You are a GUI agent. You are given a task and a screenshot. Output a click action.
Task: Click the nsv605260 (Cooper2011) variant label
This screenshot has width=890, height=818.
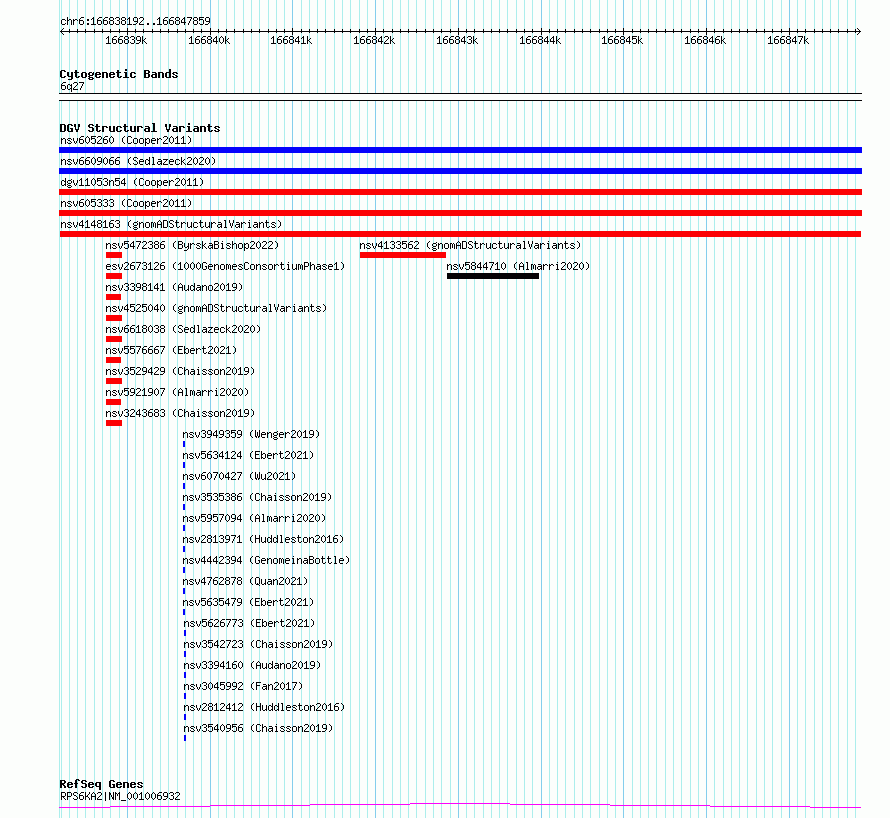point(126,140)
